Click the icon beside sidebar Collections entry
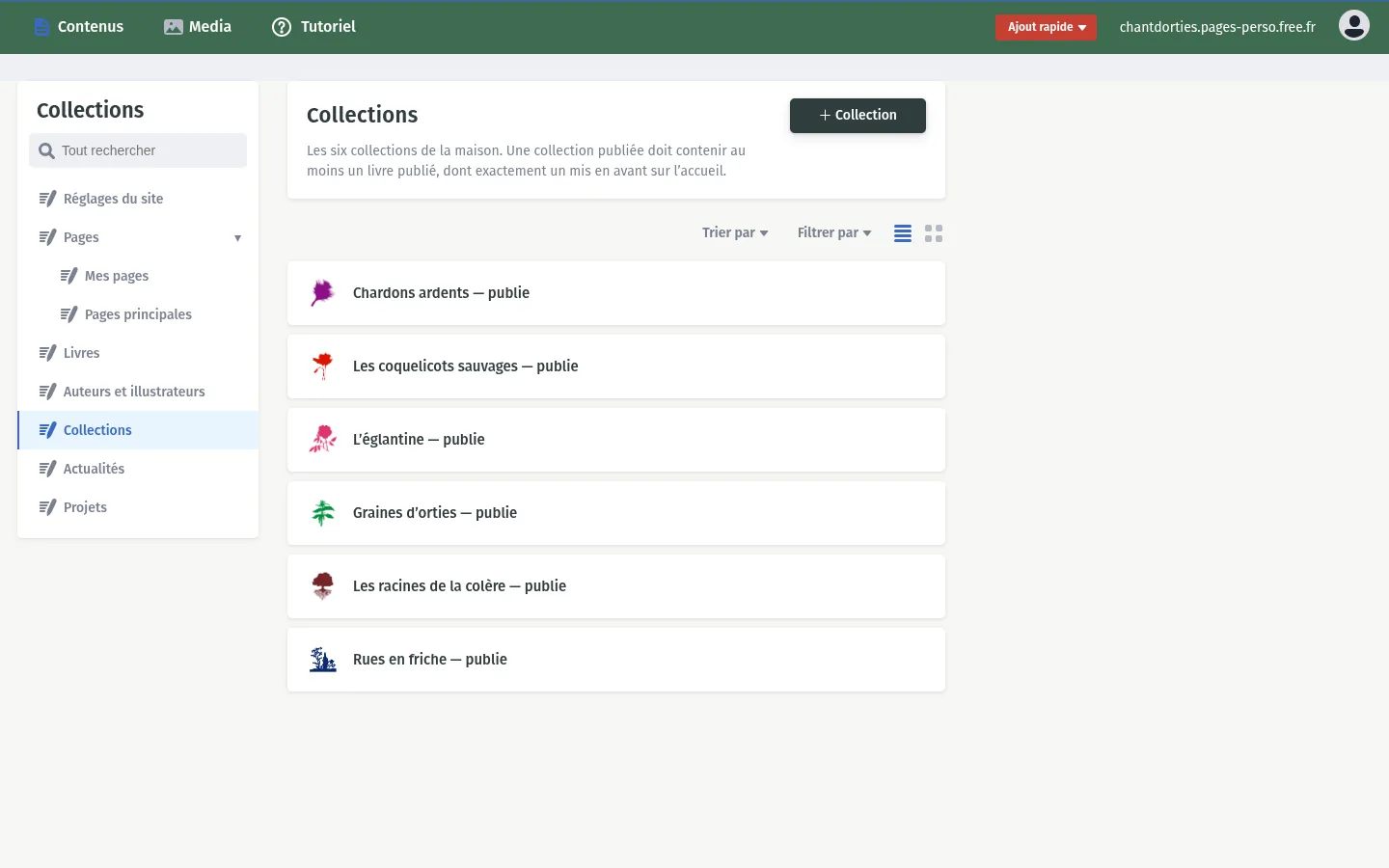Viewport: 1389px width, 868px height. 47,430
